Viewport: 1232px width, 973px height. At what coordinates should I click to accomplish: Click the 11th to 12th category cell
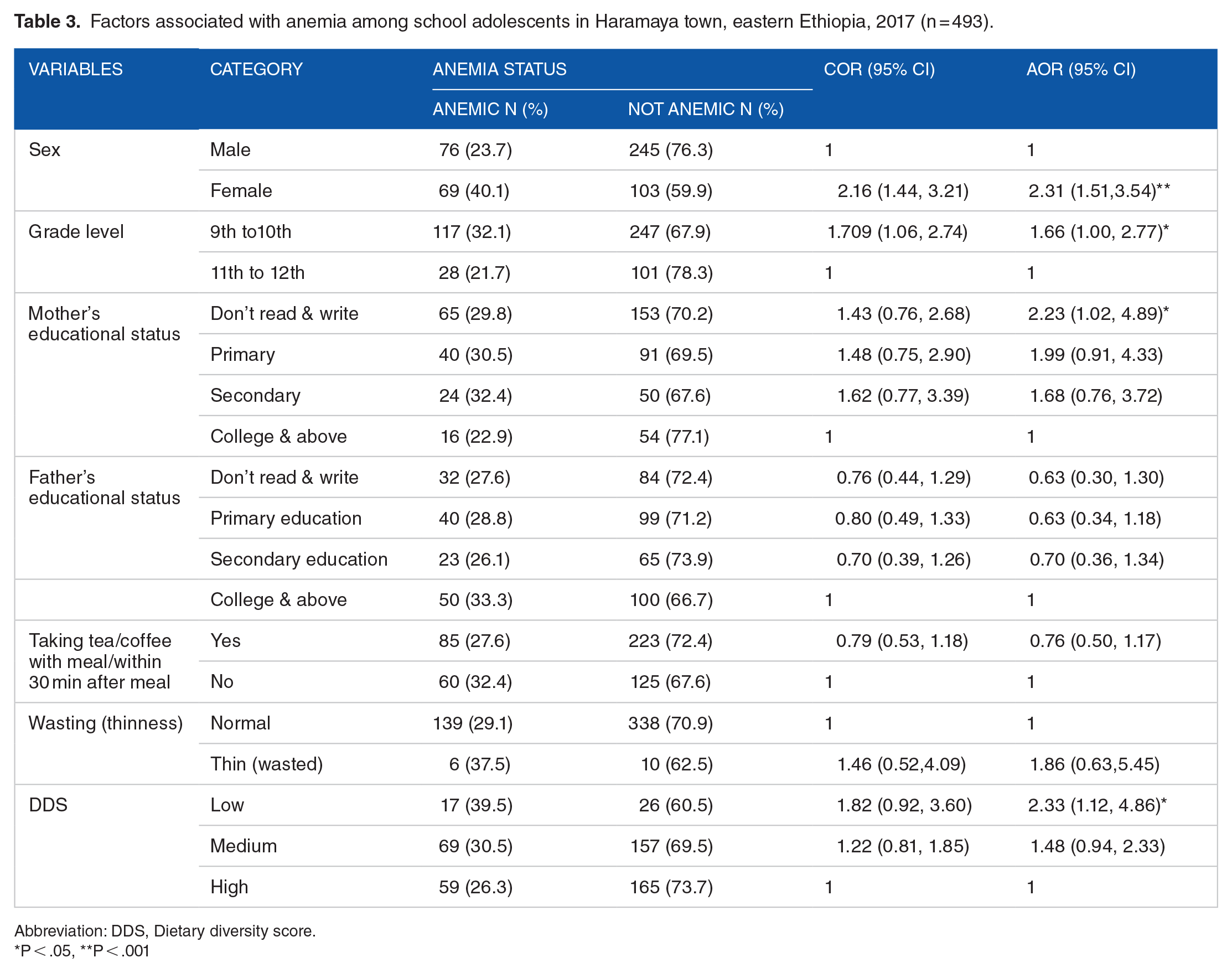coord(257,273)
